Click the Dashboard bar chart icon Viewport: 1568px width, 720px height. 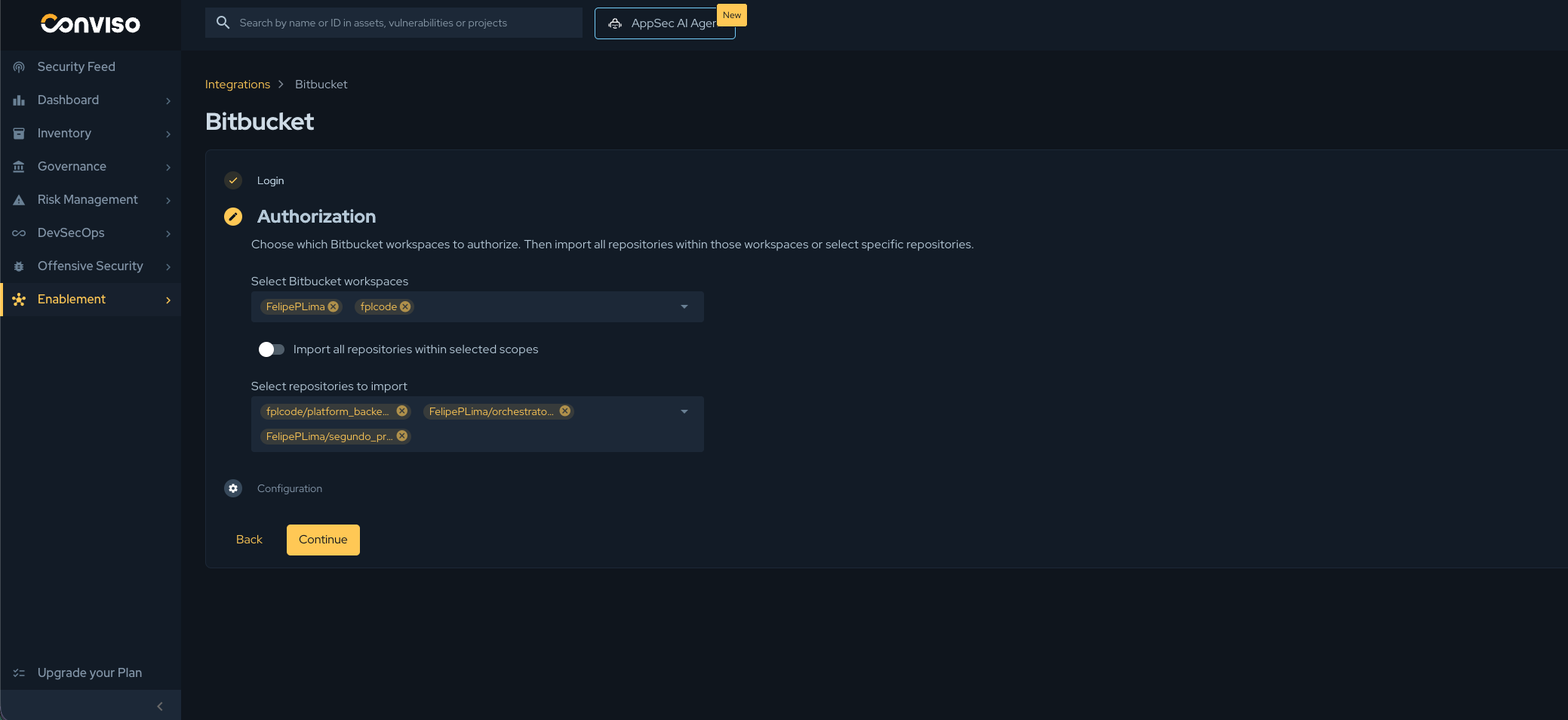19,100
